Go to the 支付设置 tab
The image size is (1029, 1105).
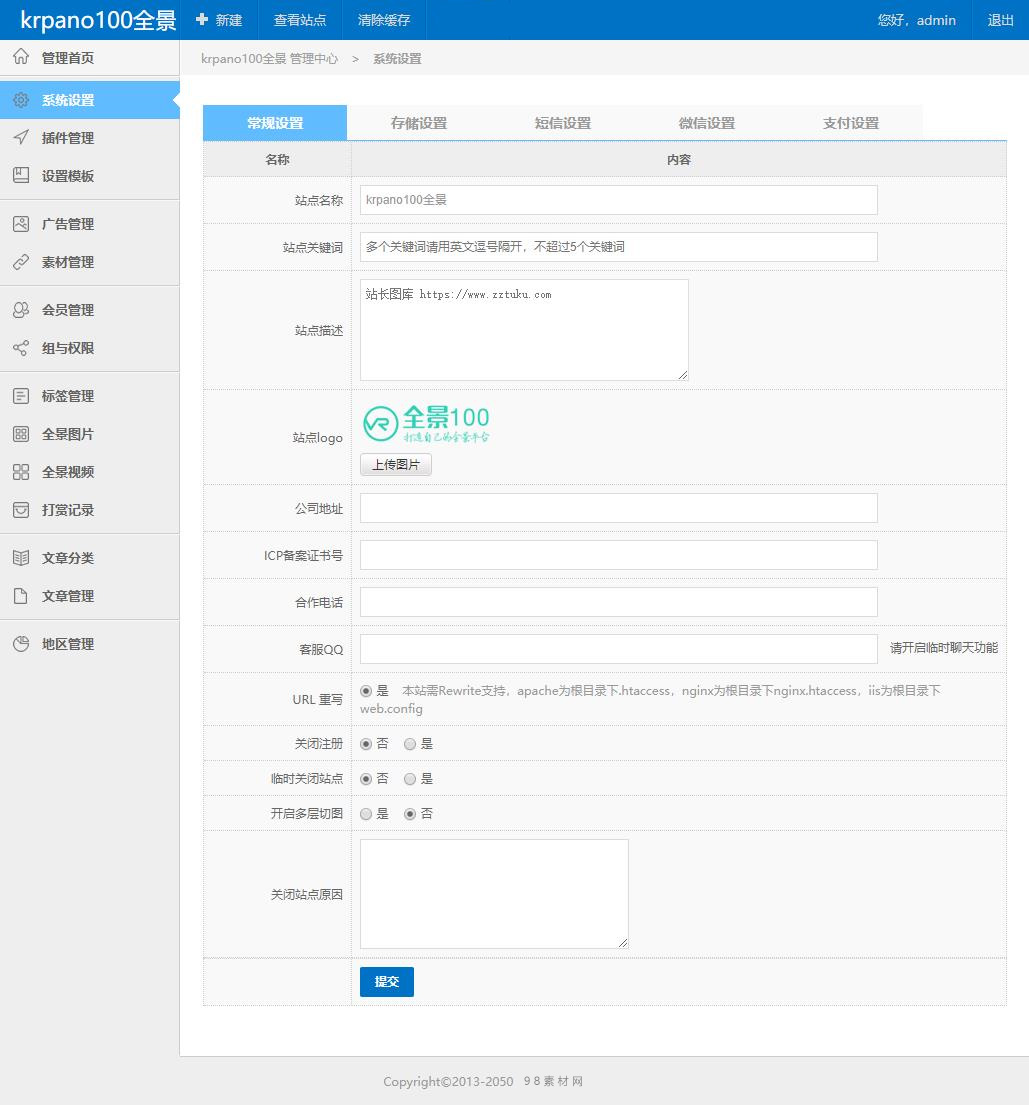[x=851, y=123]
